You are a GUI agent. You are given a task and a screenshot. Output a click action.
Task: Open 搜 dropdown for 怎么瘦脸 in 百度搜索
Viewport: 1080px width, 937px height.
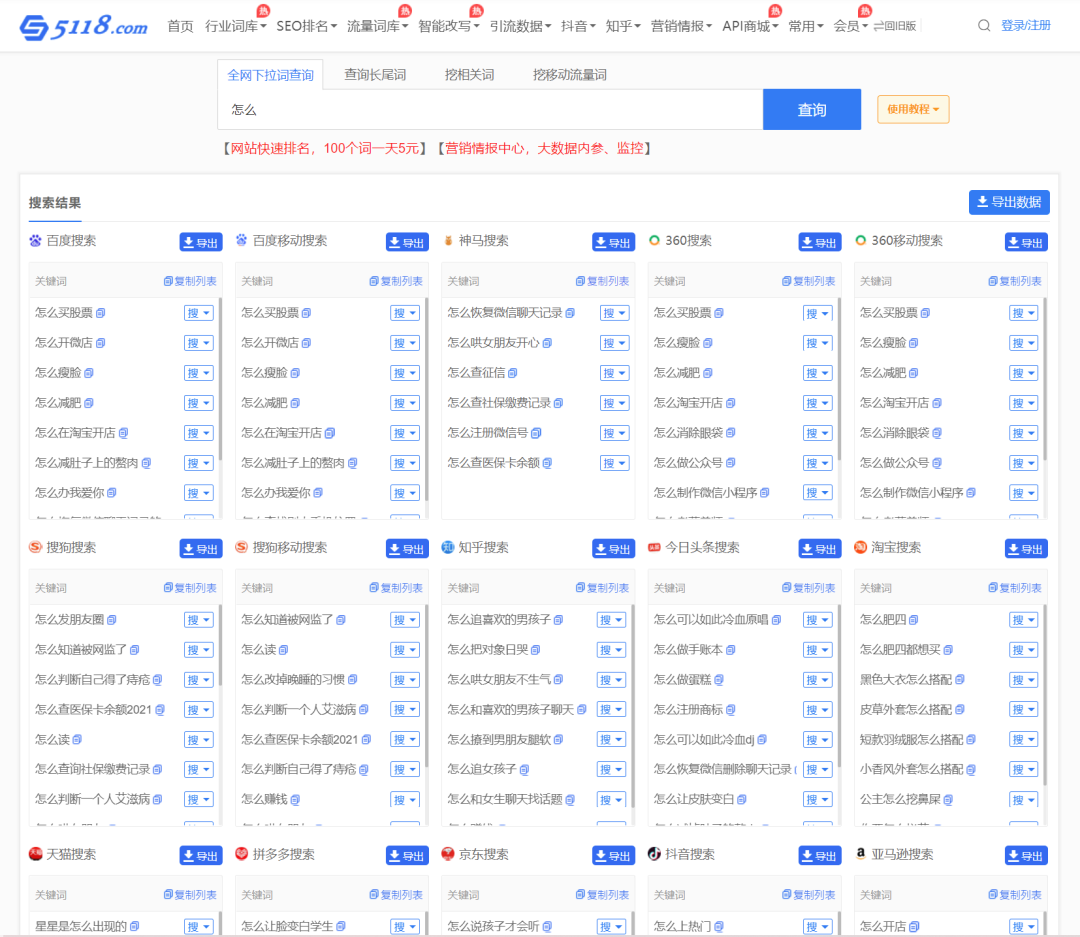[199, 373]
